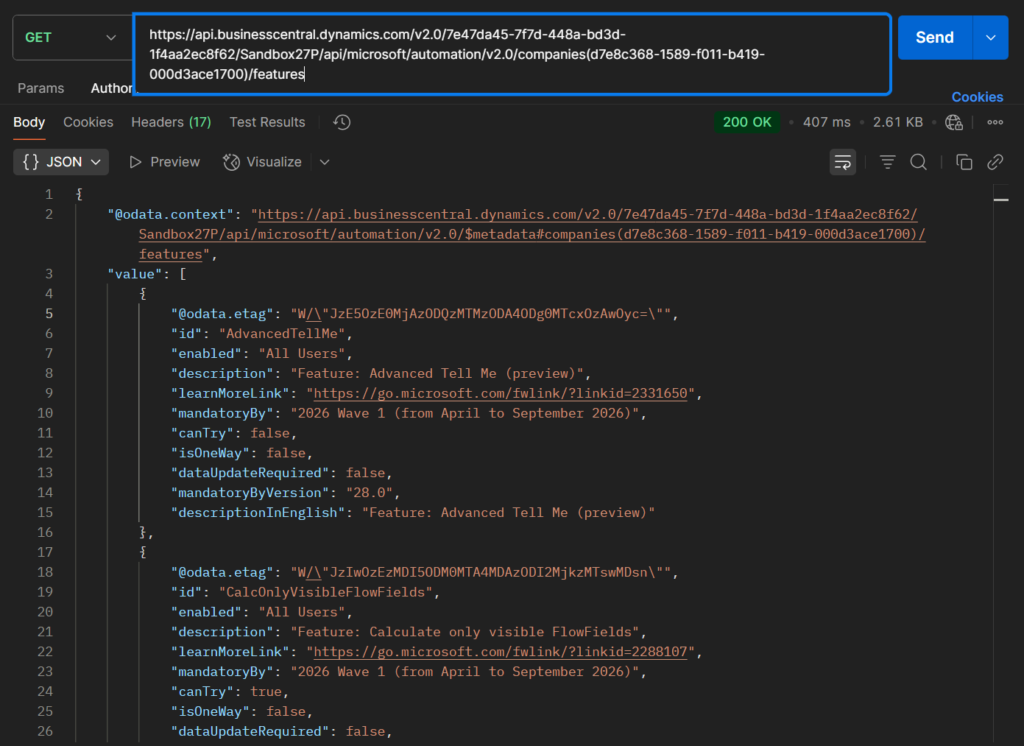Open the Headers (17) tab
1024x746 pixels.
click(171, 122)
